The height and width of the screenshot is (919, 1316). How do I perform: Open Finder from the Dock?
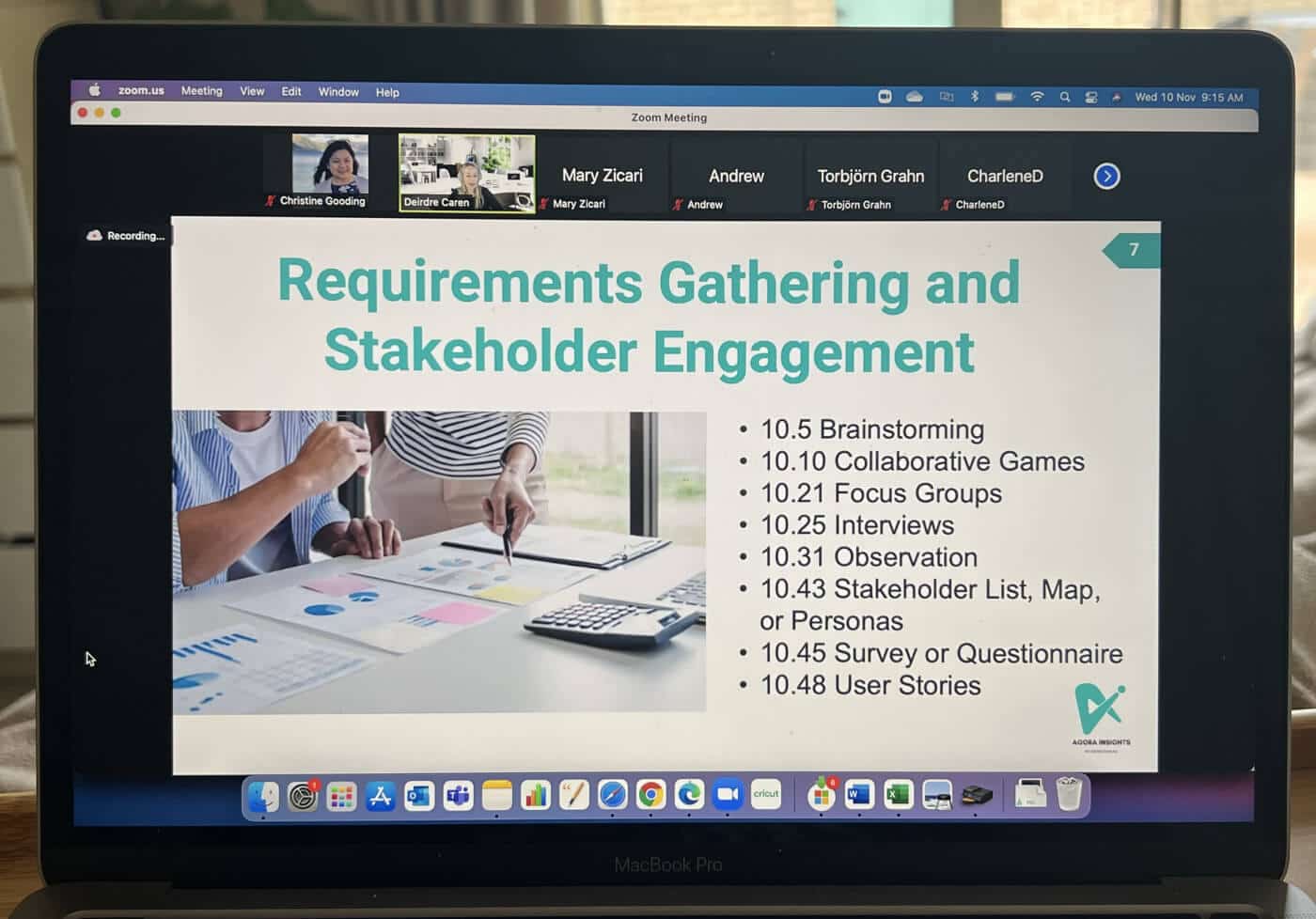263,797
